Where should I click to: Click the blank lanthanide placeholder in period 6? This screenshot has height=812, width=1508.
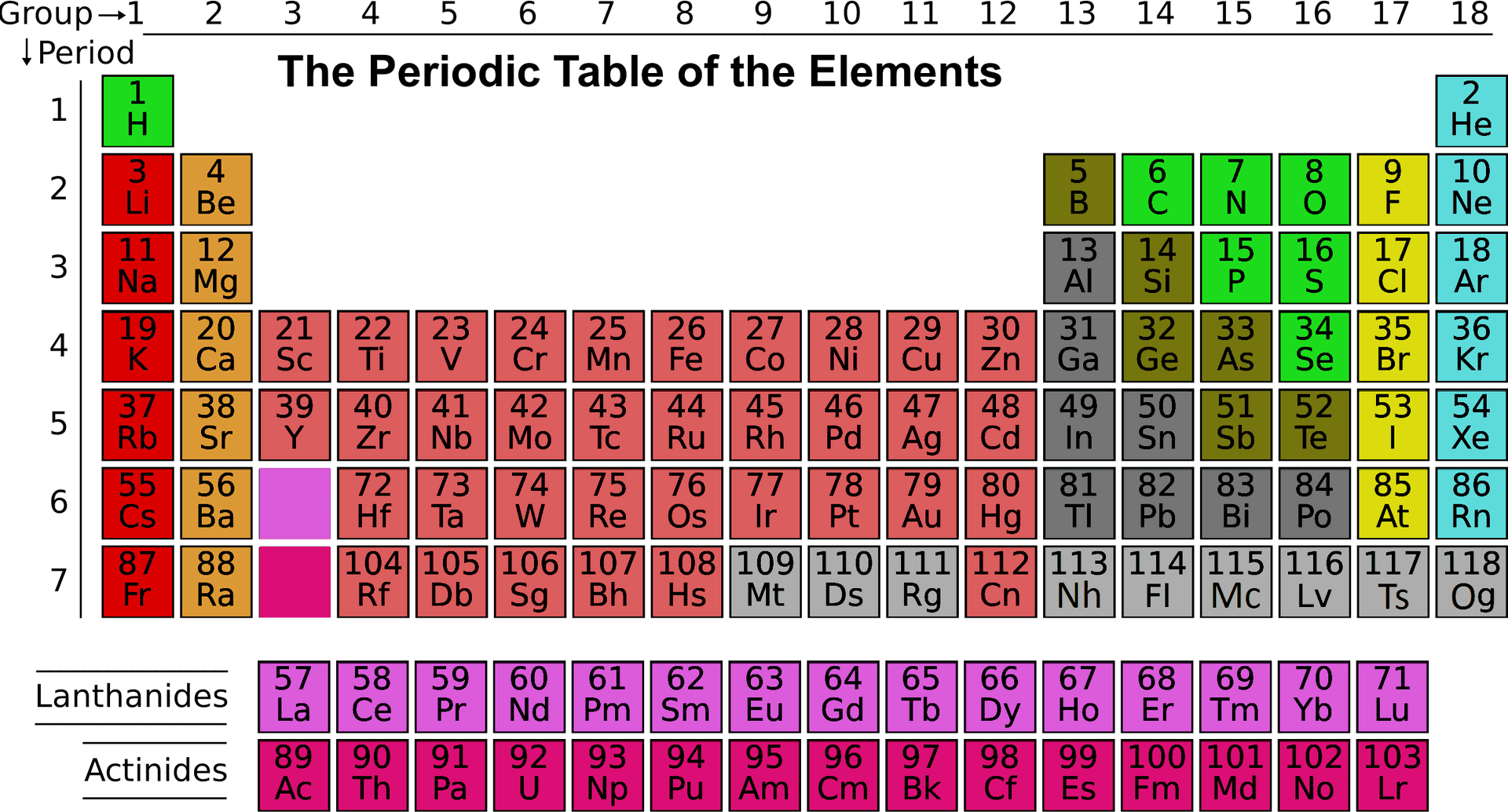click(295, 503)
